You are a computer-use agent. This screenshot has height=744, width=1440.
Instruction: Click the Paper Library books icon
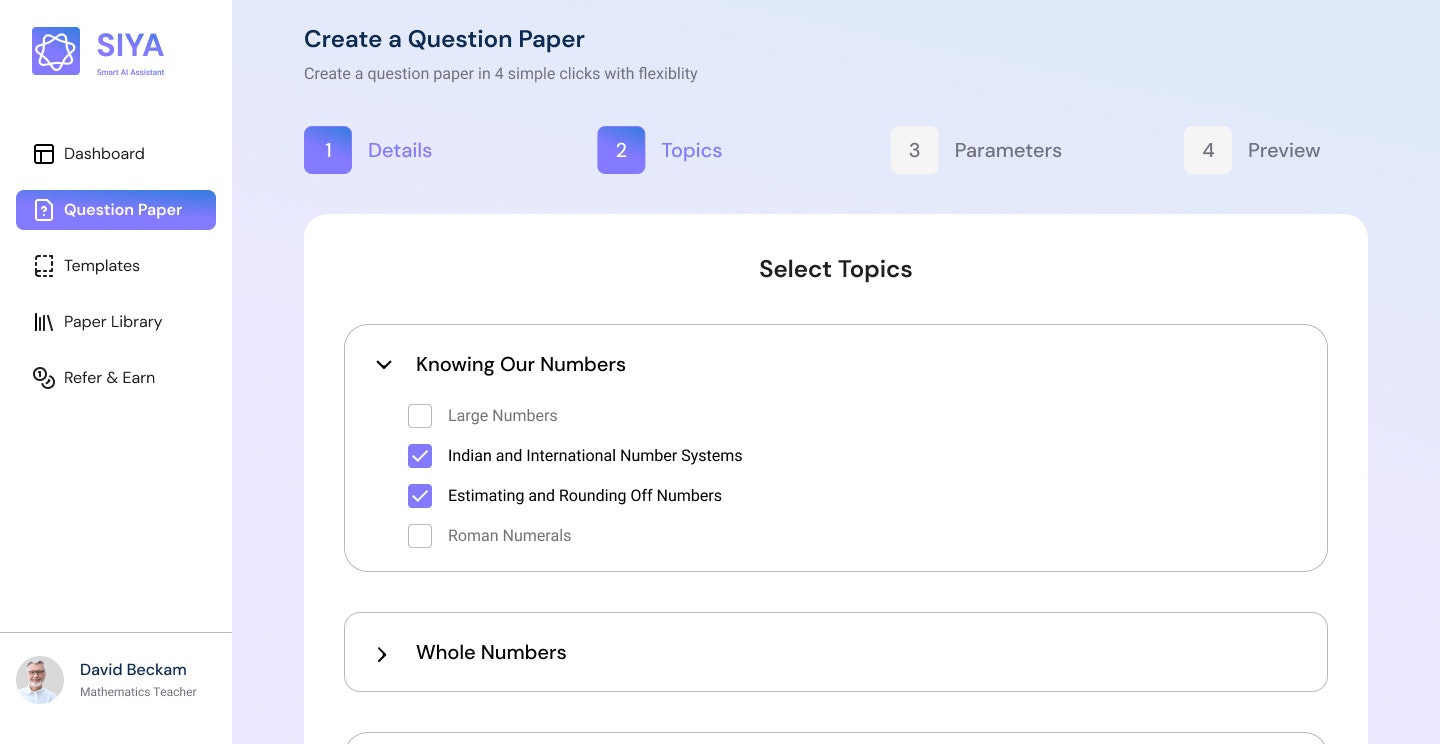[x=44, y=322]
